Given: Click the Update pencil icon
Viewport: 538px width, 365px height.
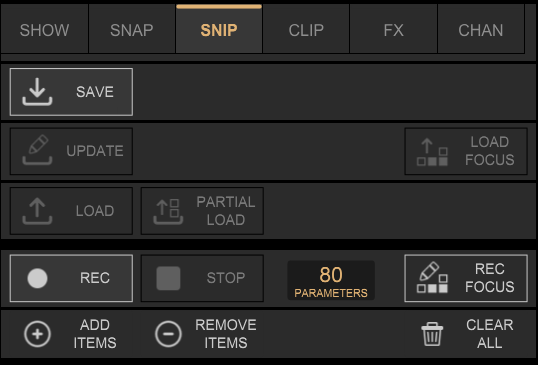Looking at the screenshot, I should click(x=37, y=150).
